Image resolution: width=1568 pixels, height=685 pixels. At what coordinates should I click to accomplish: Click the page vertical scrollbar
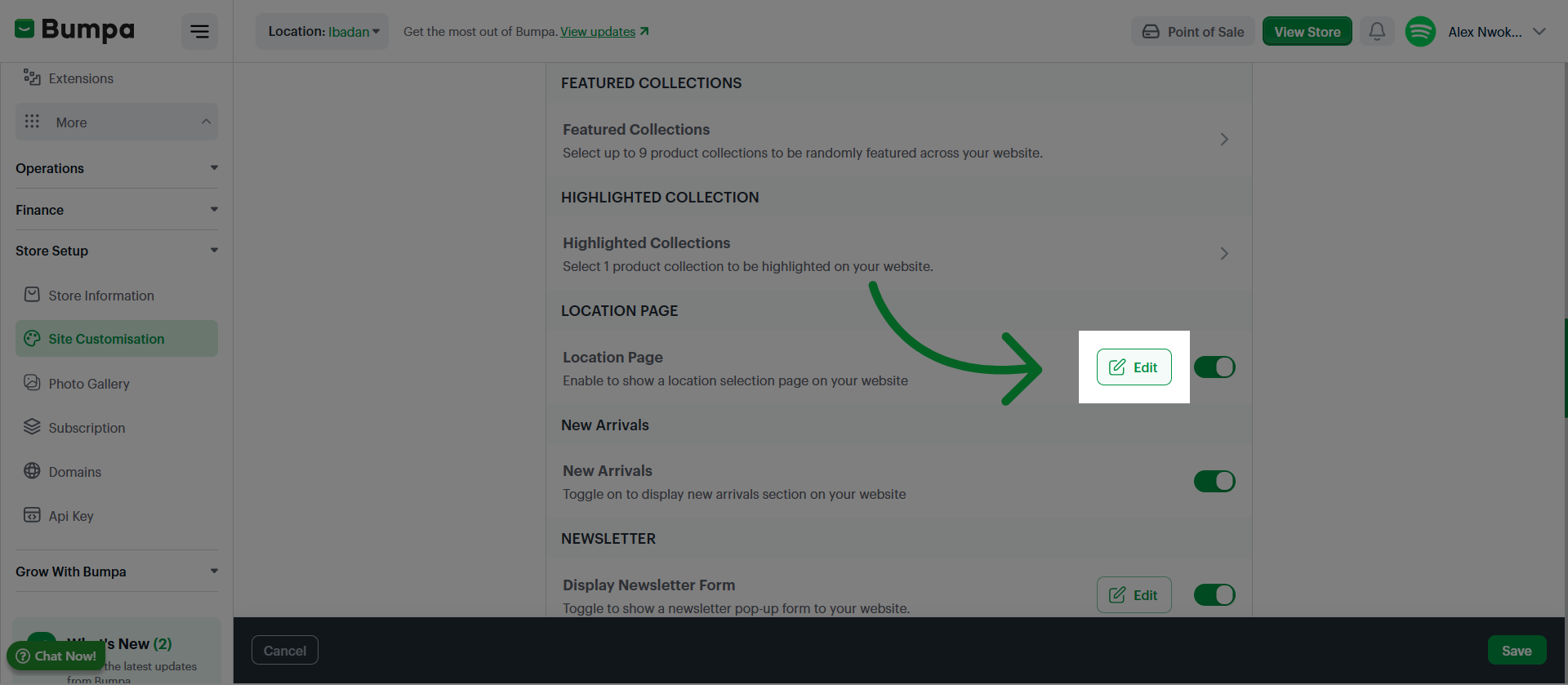(x=1565, y=367)
